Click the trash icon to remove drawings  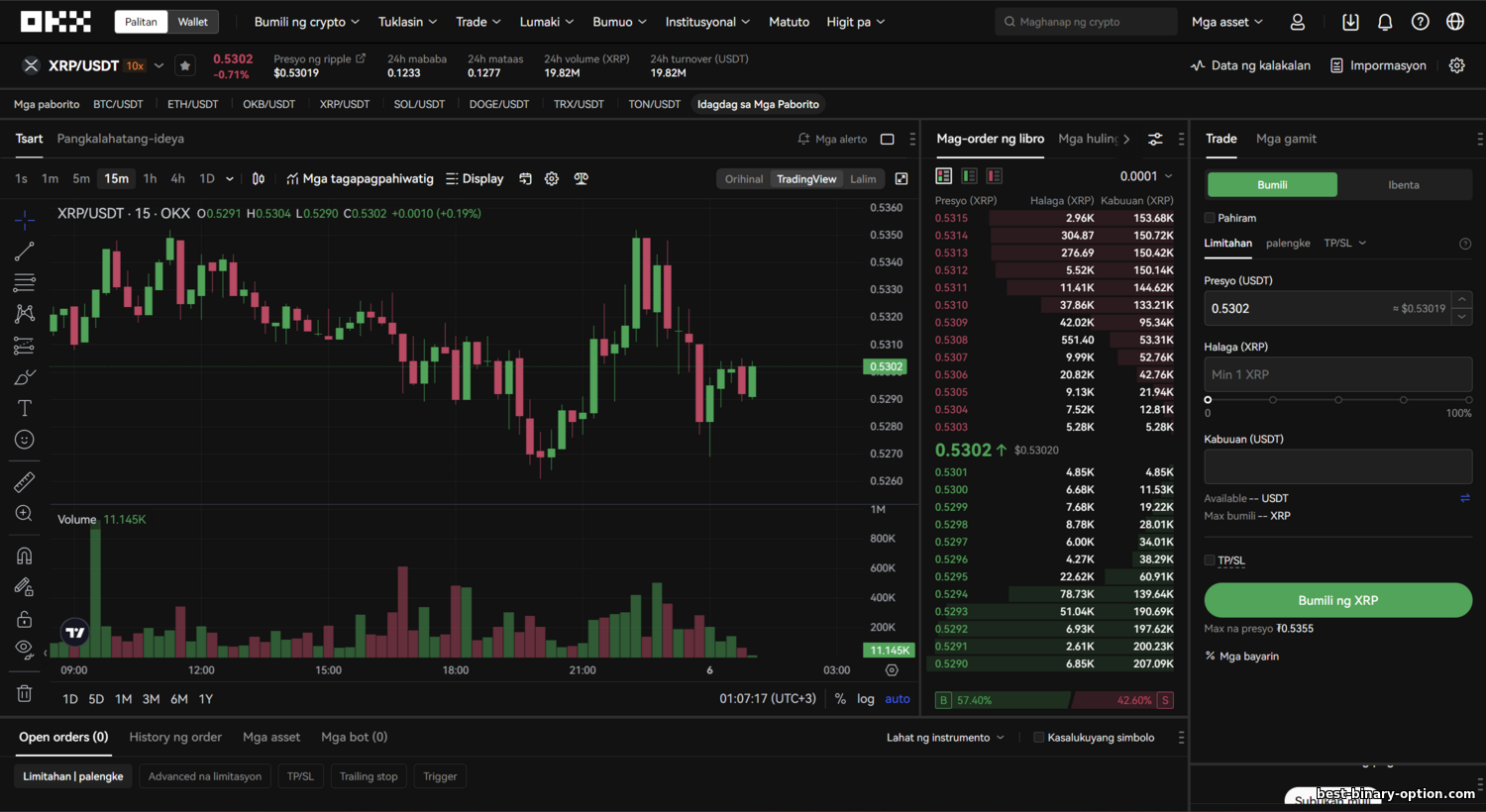pos(25,693)
